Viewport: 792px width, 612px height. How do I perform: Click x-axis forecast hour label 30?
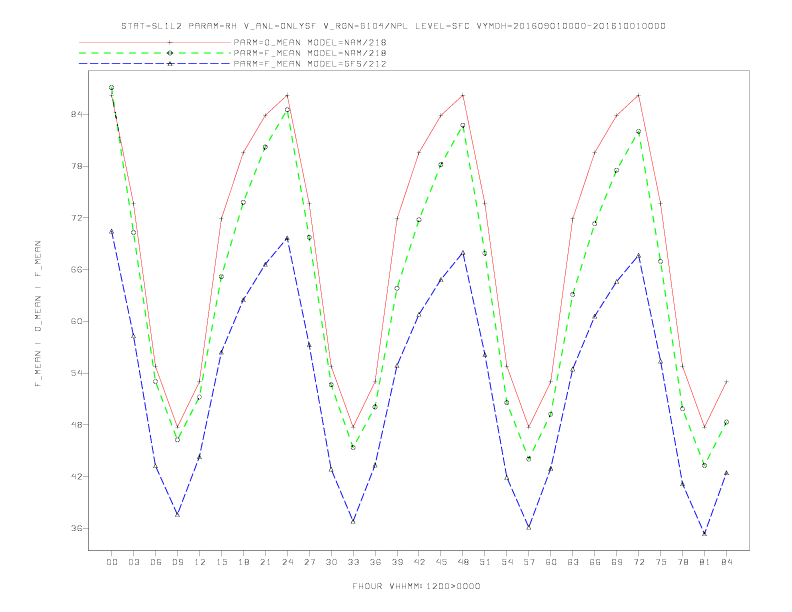pos(331,562)
